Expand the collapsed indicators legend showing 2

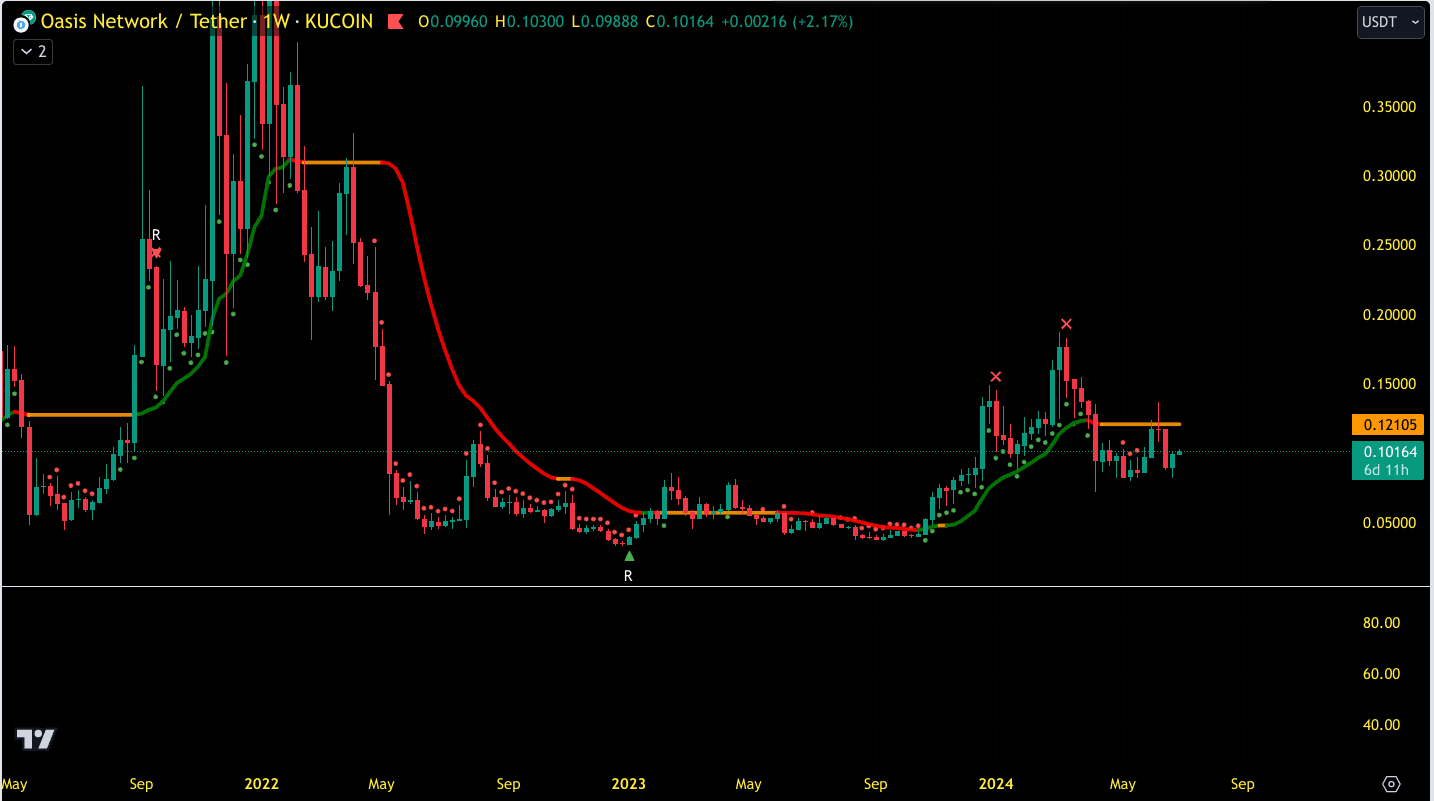33,51
